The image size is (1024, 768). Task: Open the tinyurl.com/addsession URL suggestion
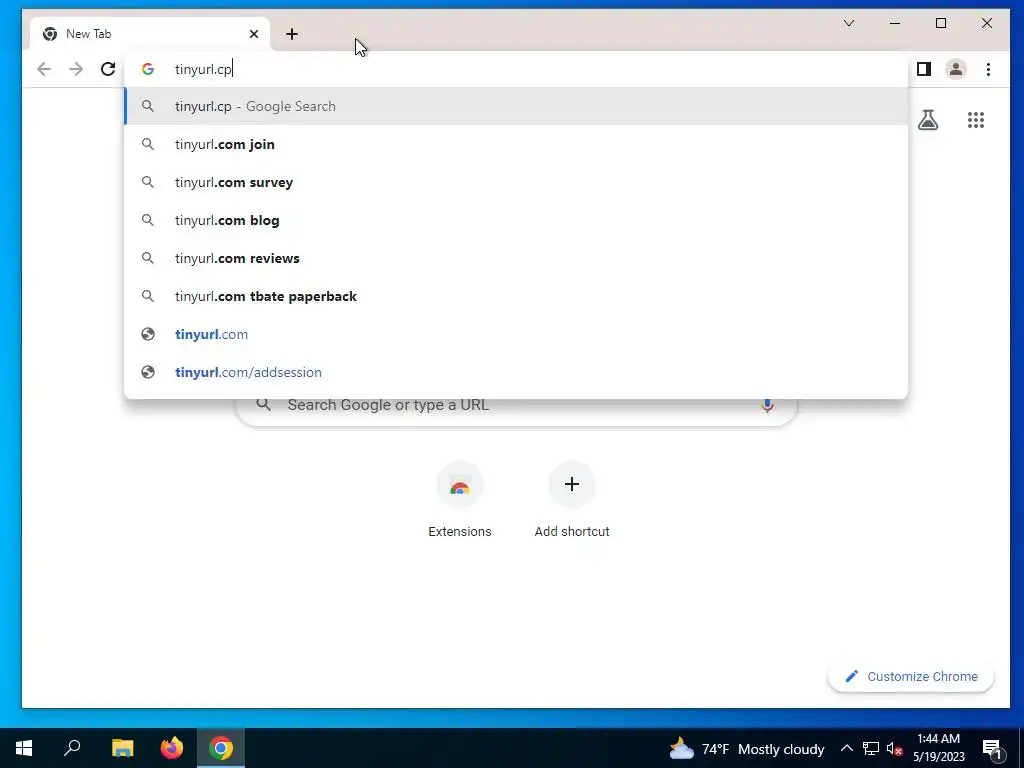(516, 372)
